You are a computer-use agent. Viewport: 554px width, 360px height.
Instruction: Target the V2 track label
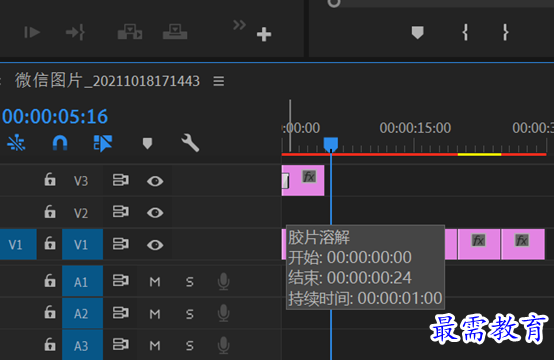click(x=81, y=213)
